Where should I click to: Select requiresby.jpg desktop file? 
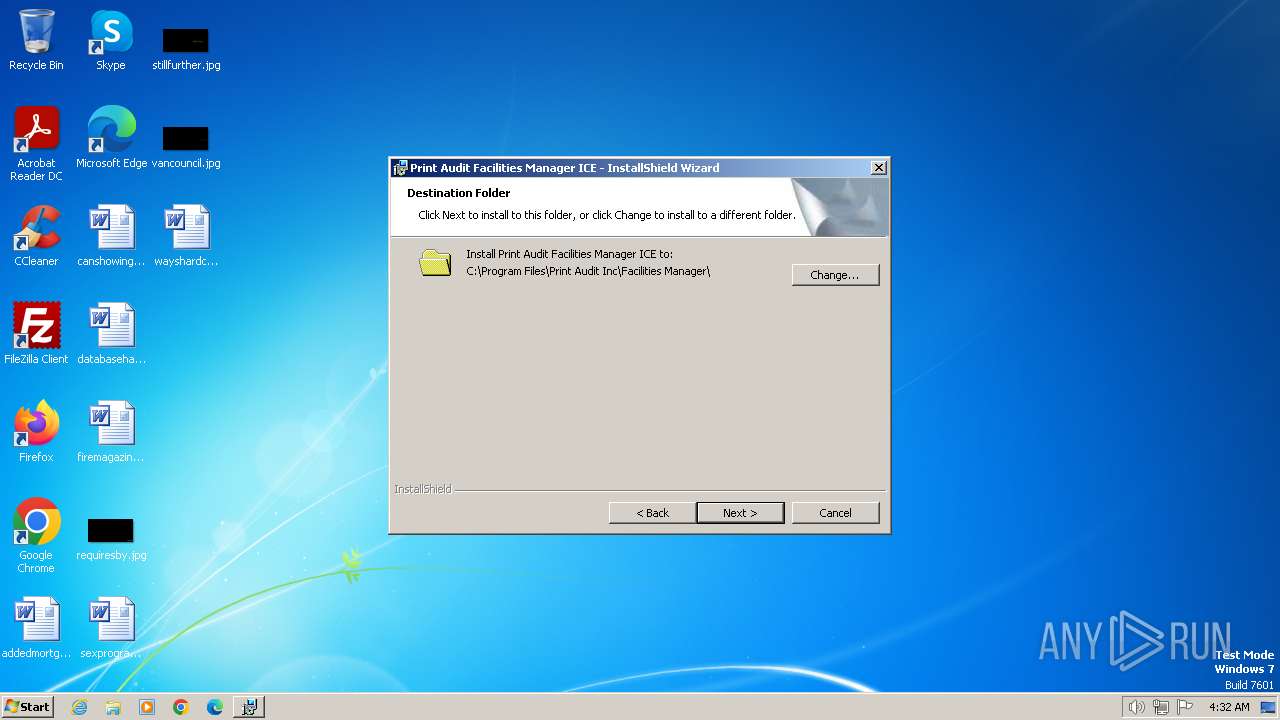coord(111,538)
